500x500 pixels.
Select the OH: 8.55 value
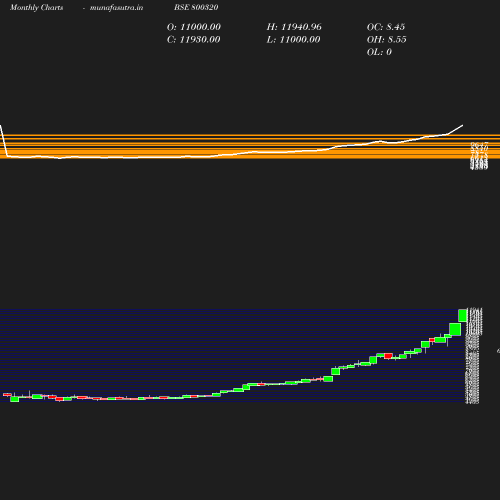[x=386, y=40]
